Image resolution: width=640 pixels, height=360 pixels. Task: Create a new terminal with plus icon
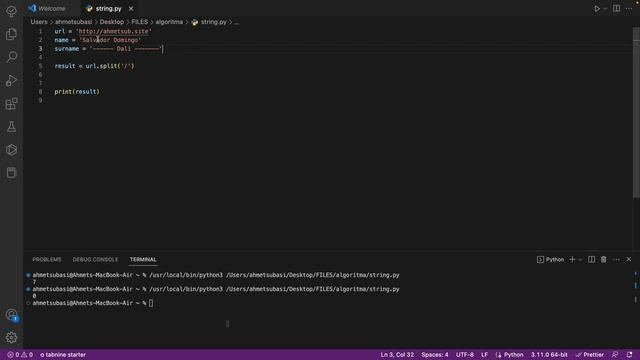coord(572,260)
